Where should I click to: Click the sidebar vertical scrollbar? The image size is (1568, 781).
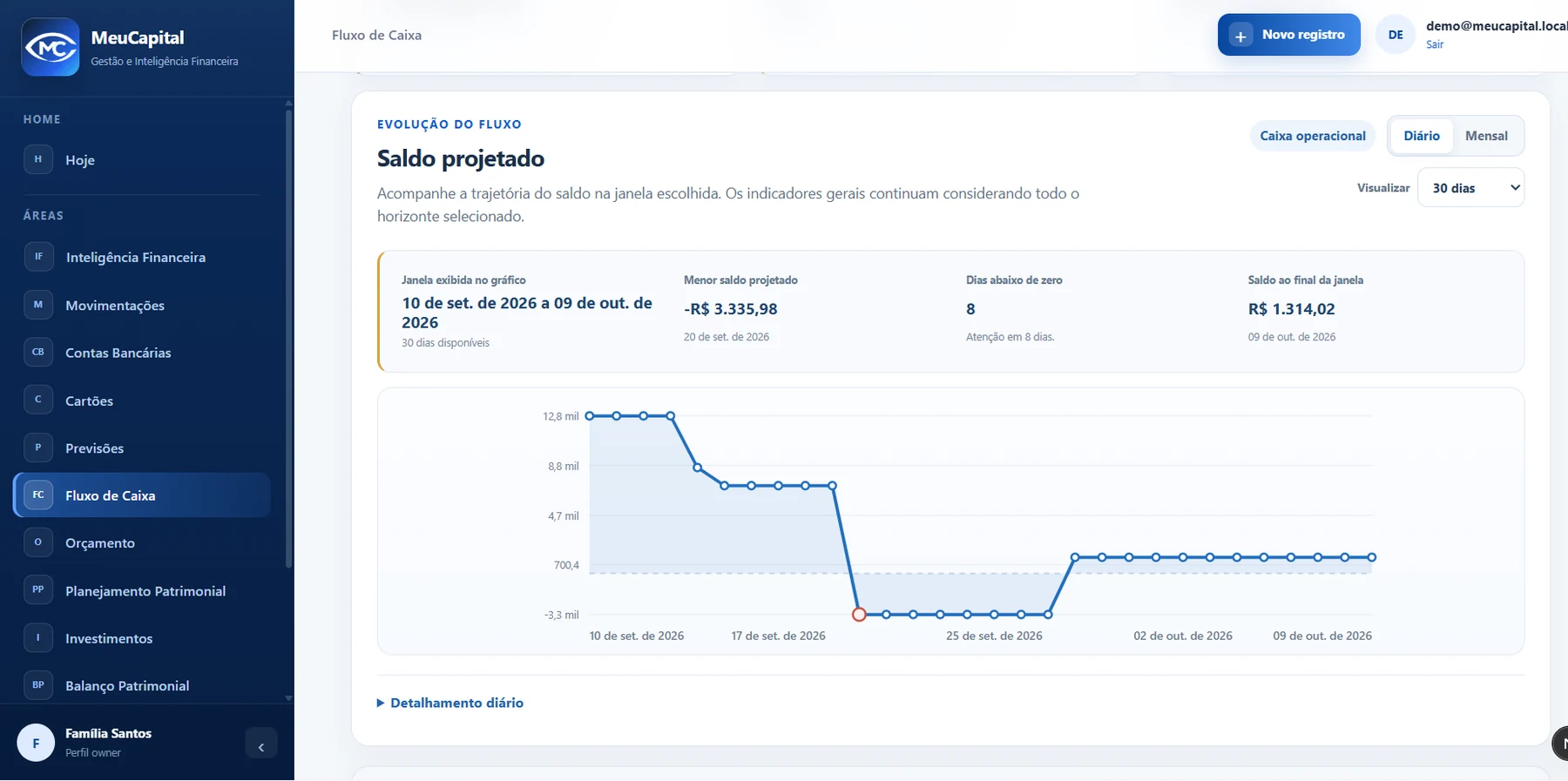[288, 338]
